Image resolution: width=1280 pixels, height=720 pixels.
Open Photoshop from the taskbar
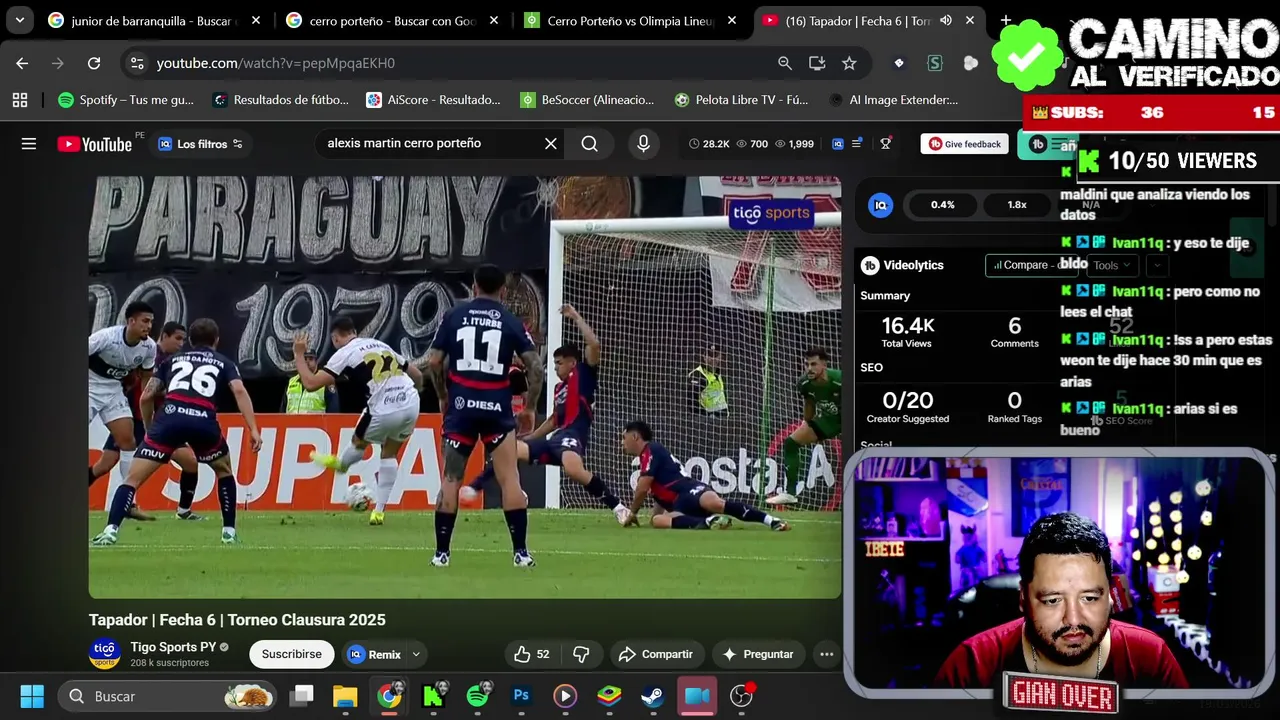click(x=521, y=696)
